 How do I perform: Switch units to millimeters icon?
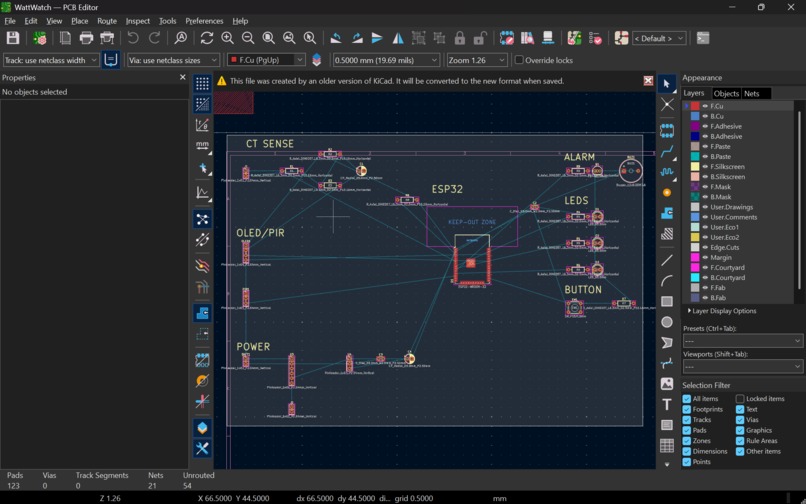203,146
